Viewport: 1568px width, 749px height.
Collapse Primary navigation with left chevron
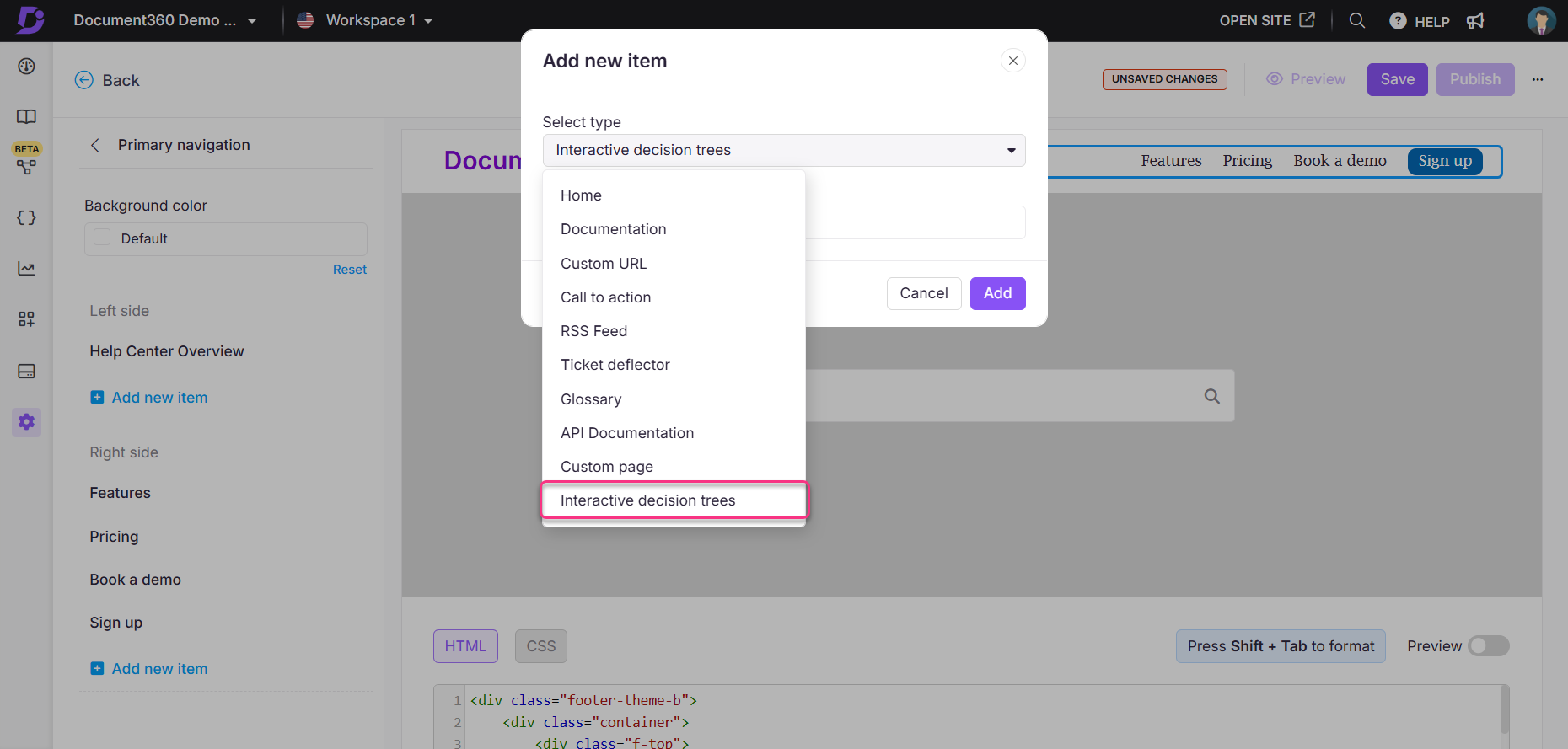pyautogui.click(x=95, y=145)
